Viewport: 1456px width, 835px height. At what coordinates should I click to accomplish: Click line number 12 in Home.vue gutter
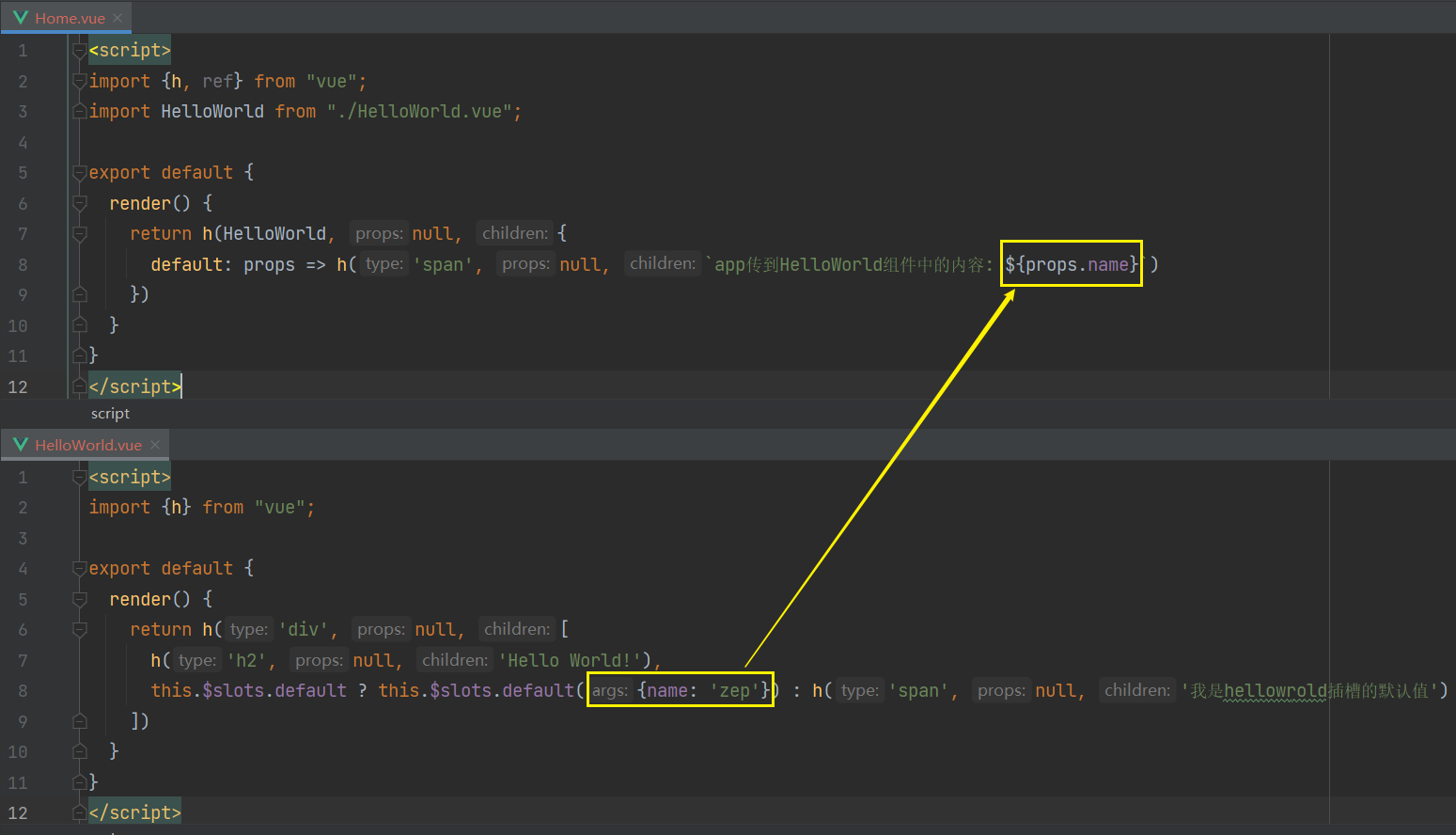pyautogui.click(x=18, y=386)
